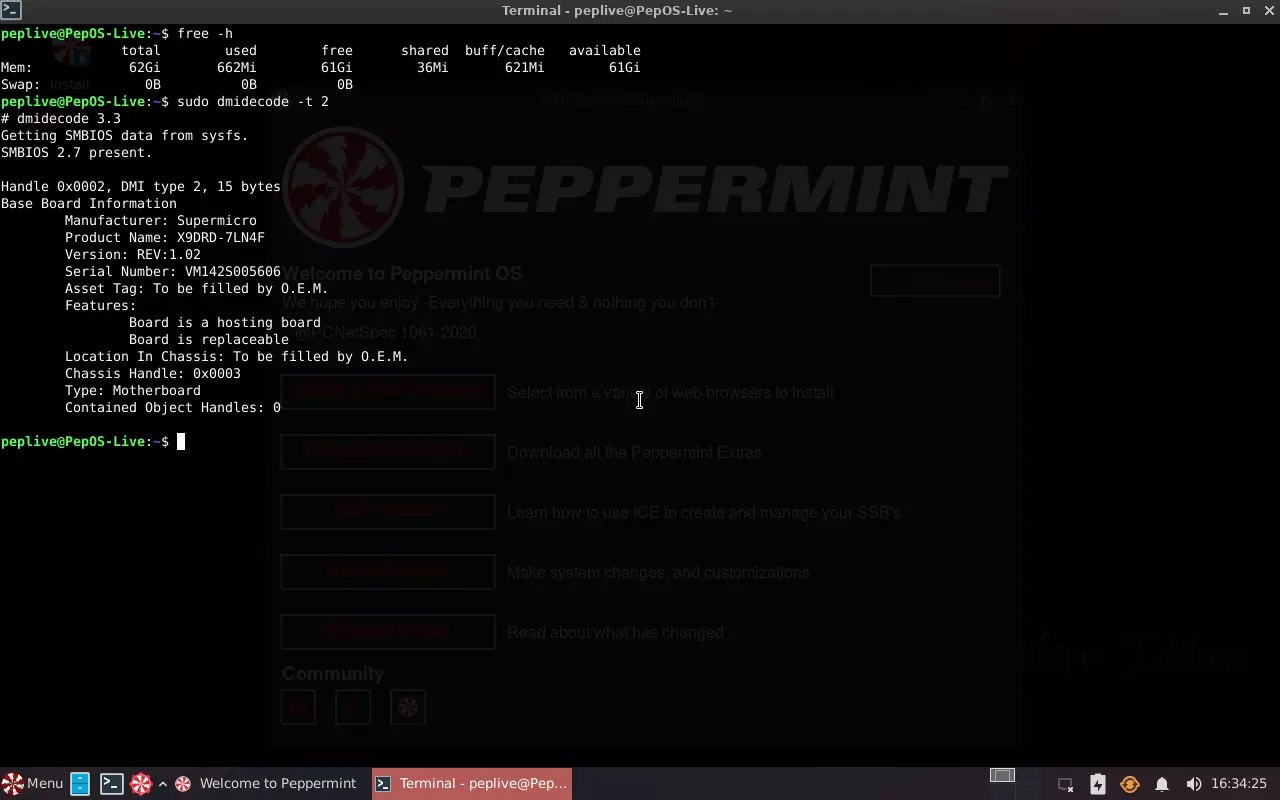Open the notifications bell icon

tap(1162, 784)
